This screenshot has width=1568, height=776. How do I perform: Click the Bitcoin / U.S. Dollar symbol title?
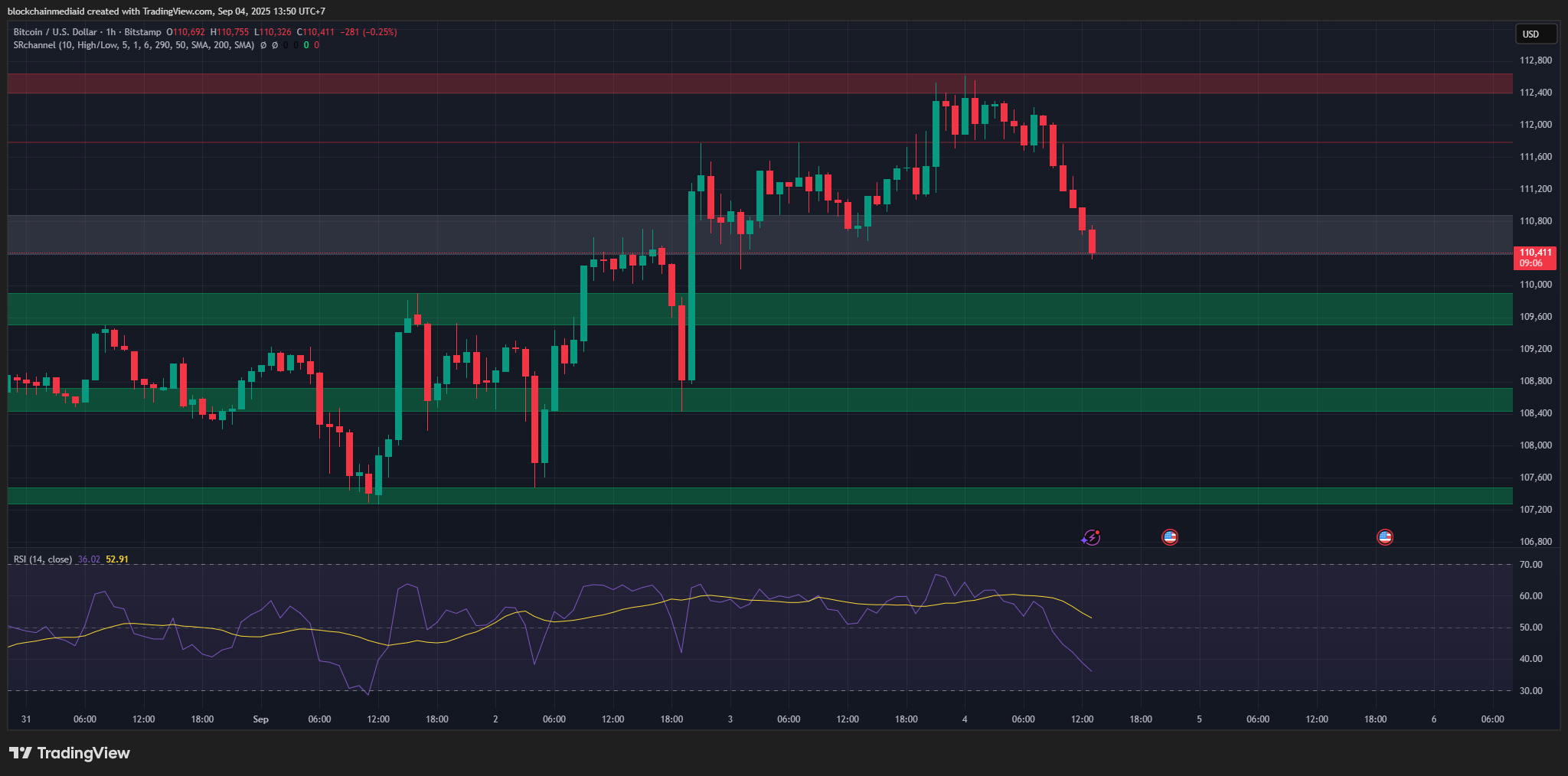(x=55, y=32)
